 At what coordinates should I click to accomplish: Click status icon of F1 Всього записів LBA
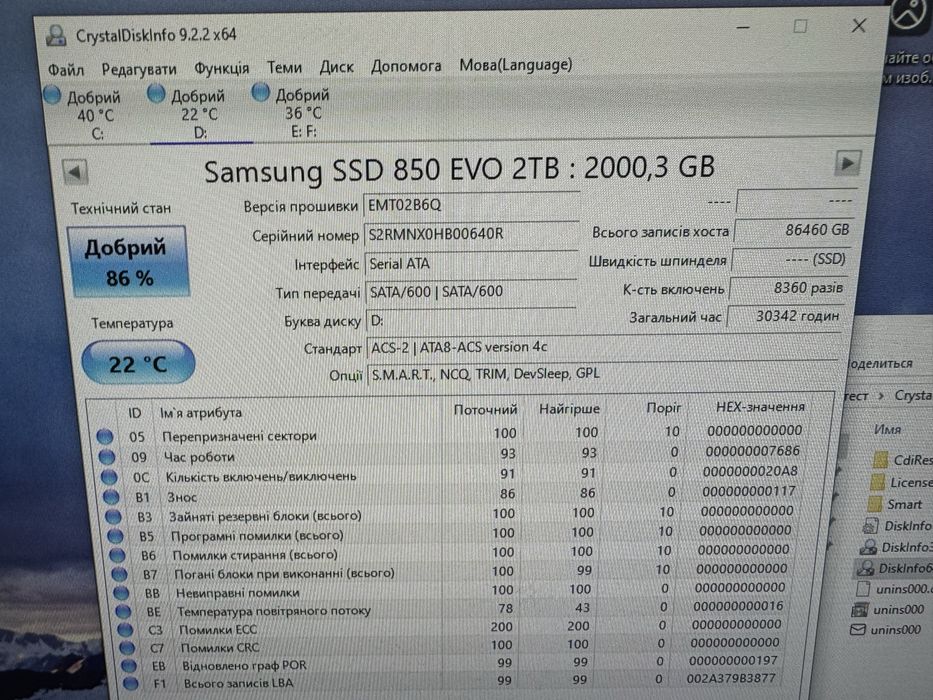tap(131, 684)
